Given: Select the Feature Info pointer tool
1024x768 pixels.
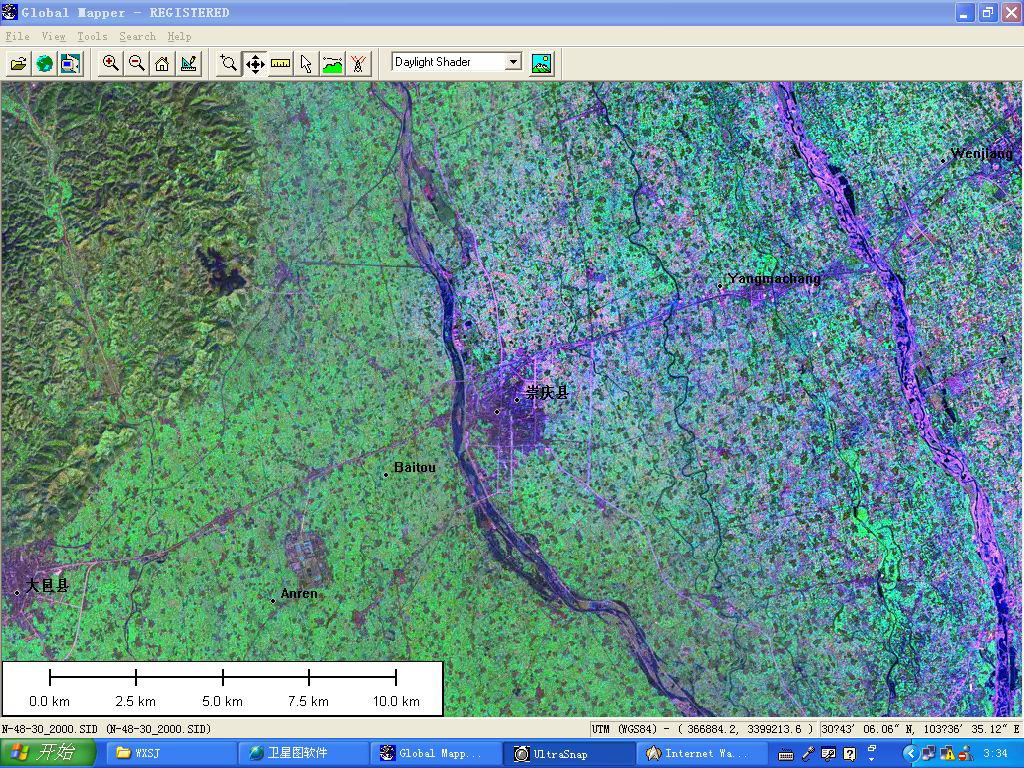Looking at the screenshot, I should [306, 63].
